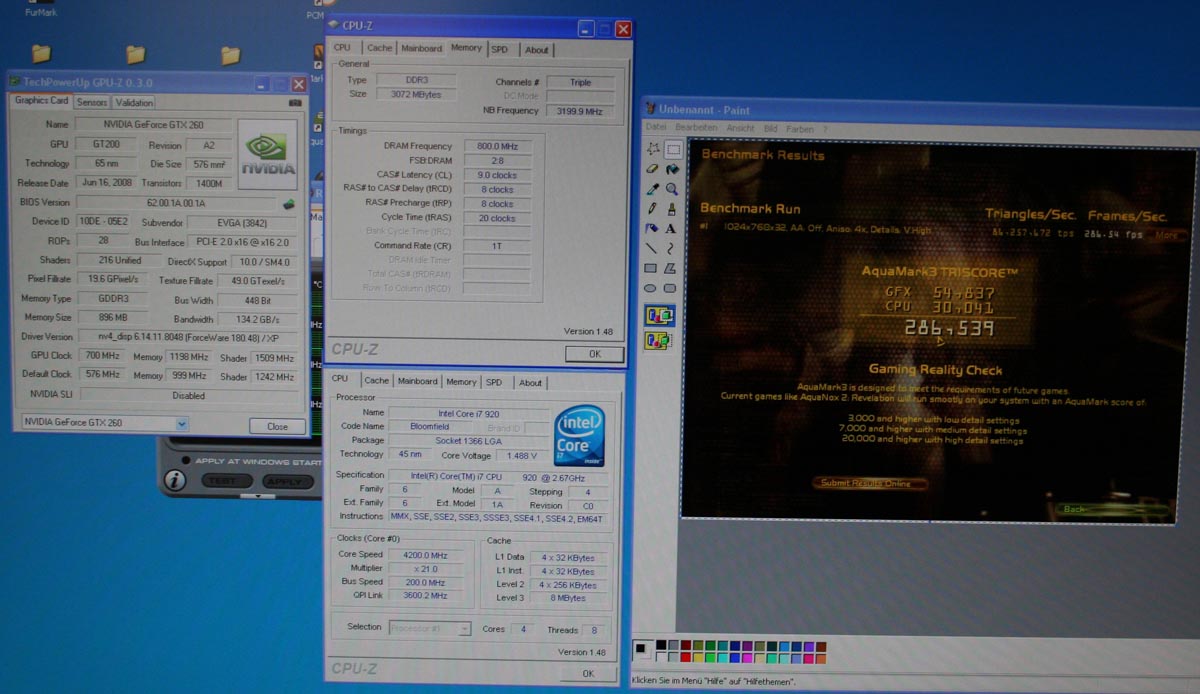Select the Pick Color eyedropper tool
This screenshot has height=694, width=1200.
[x=652, y=189]
